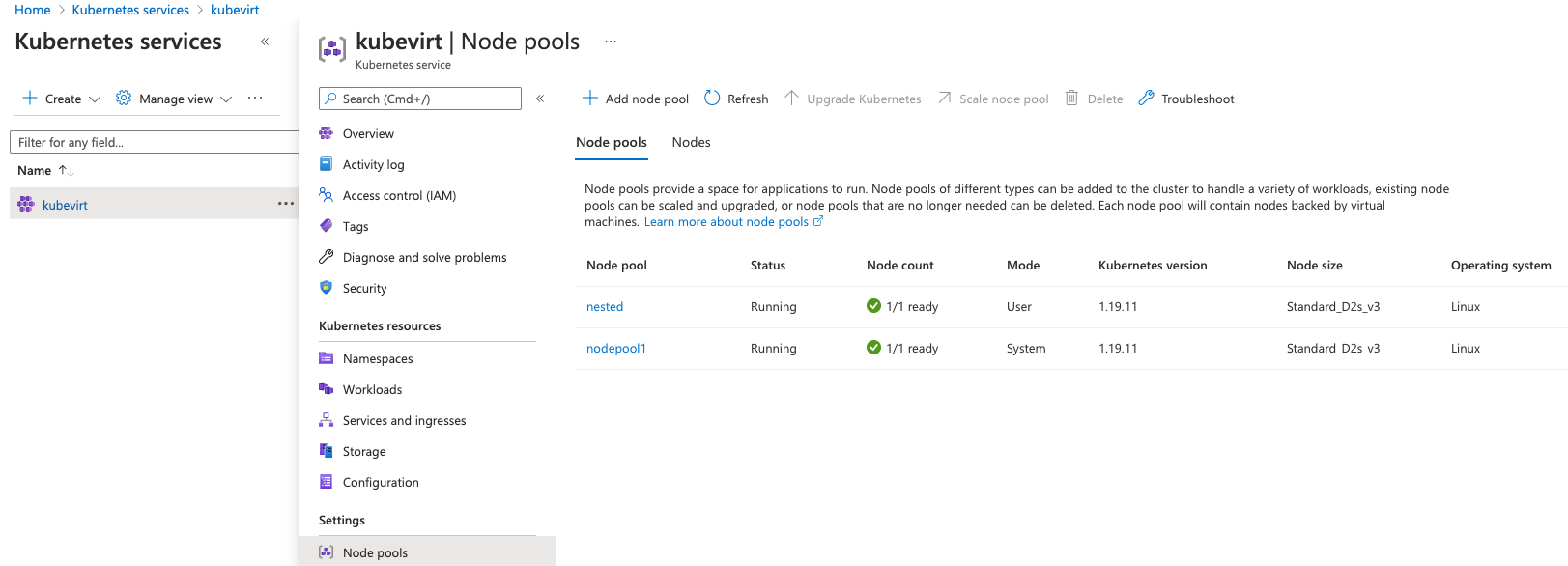Click the Delete trash can icon

1071,98
